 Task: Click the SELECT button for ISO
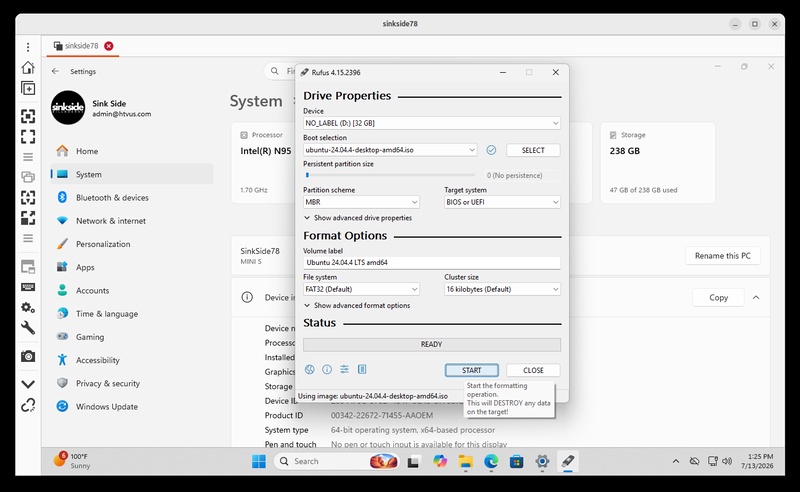pos(533,150)
